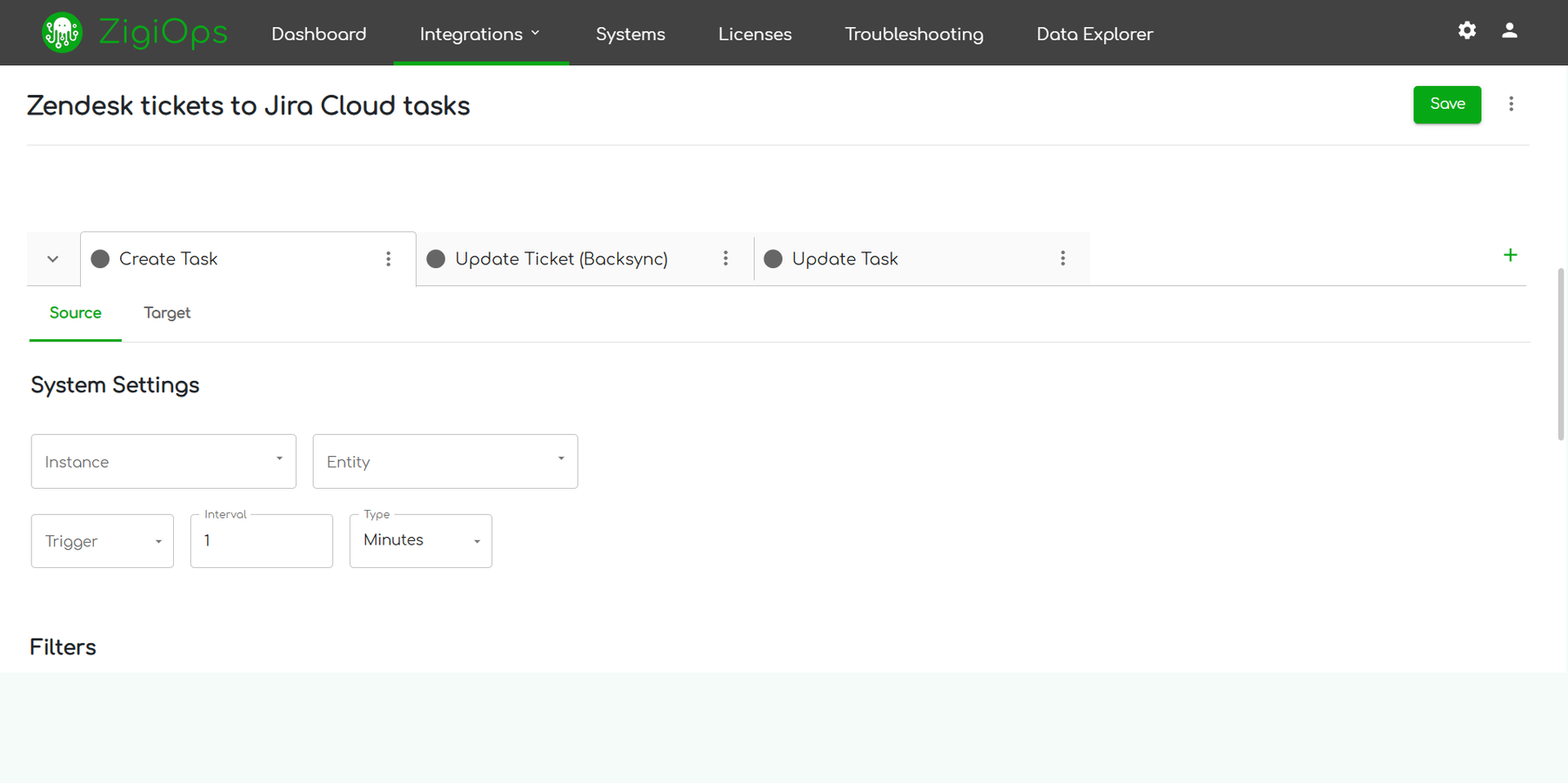
Task: Click the ZigiOps brand name
Action: (x=163, y=33)
